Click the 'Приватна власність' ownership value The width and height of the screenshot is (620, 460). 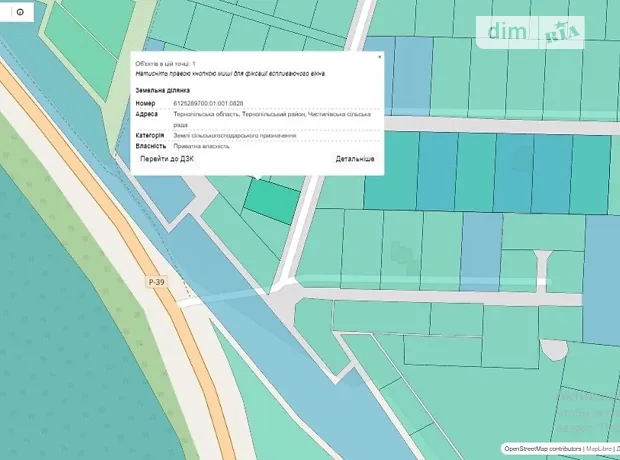201,146
